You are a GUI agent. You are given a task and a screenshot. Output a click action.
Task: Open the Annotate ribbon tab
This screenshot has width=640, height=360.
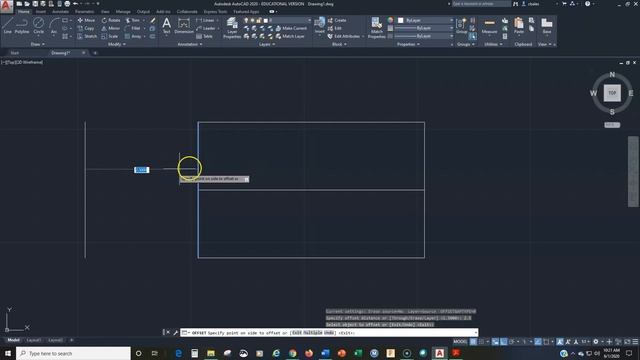coord(60,12)
